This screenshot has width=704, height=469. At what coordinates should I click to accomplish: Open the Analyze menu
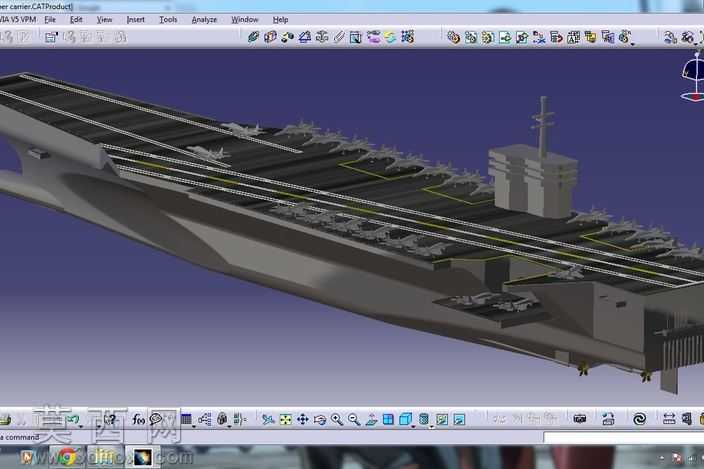pyautogui.click(x=204, y=20)
